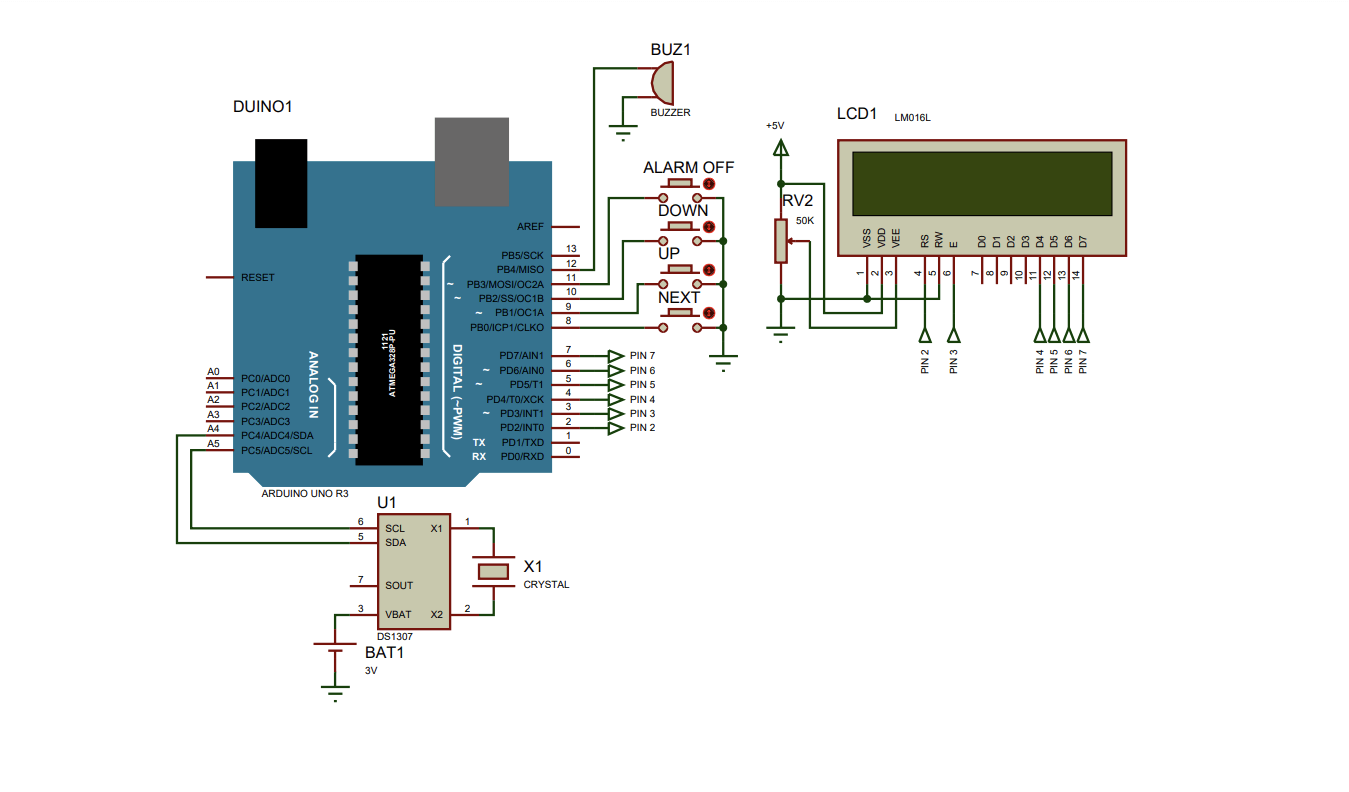Click the BUZ1 reference label

pyautogui.click(x=671, y=49)
